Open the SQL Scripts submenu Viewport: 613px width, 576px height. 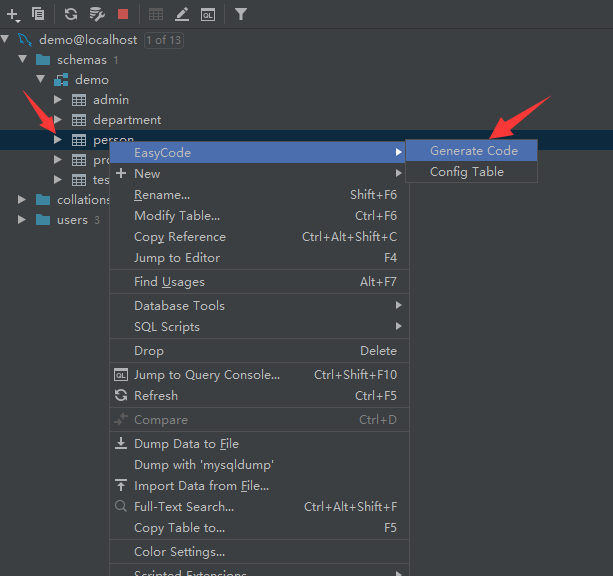(259, 327)
